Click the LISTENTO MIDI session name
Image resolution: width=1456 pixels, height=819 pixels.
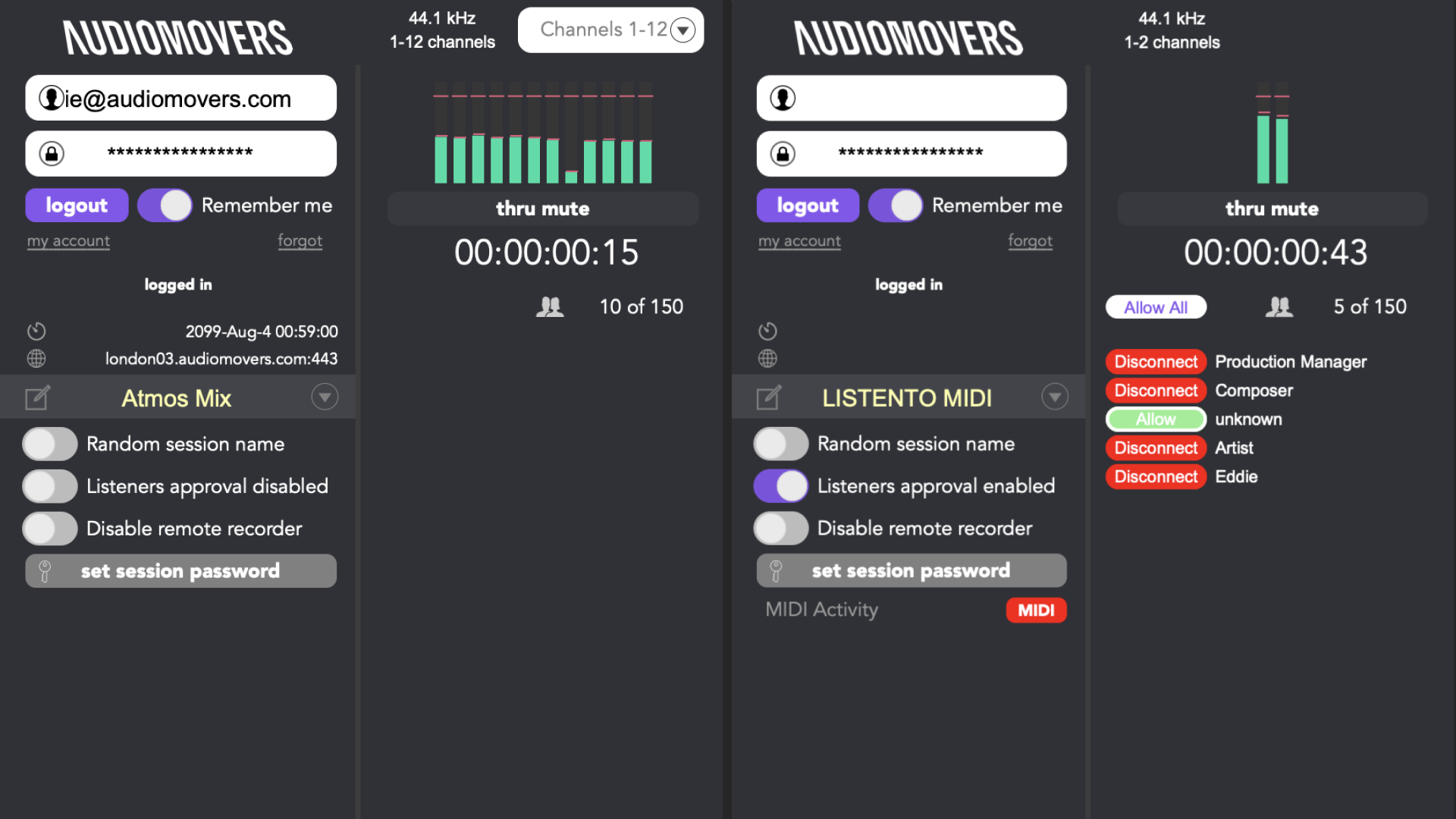[907, 398]
